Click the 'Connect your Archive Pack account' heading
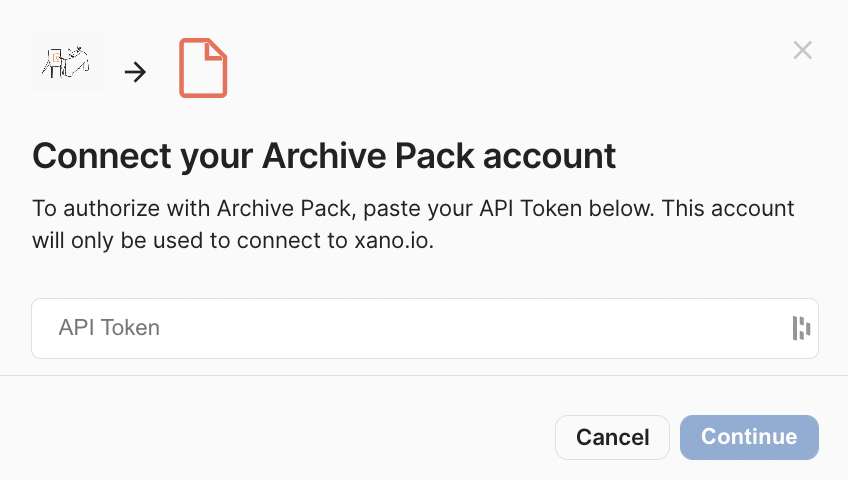This screenshot has height=480, width=848. 324,156
